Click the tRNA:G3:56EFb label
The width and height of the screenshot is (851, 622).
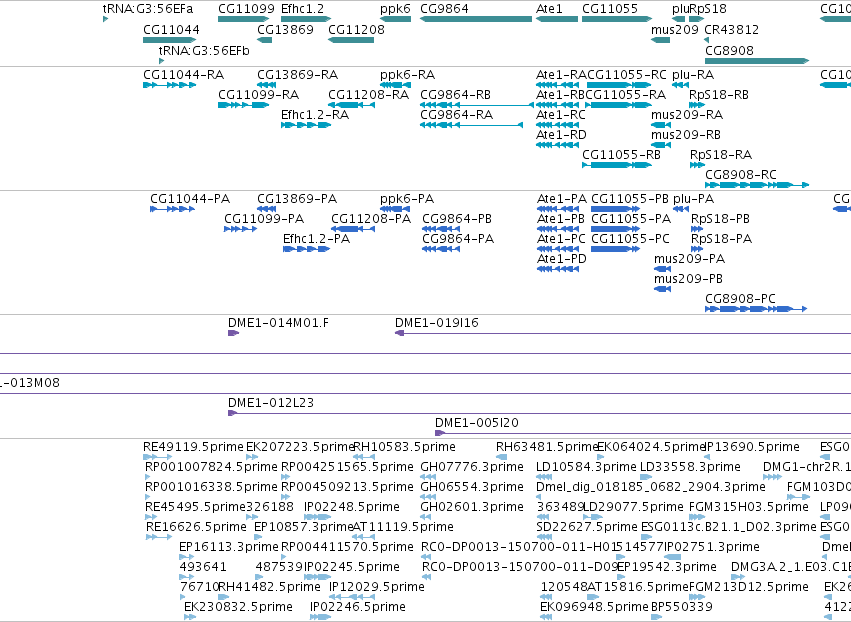point(204,50)
